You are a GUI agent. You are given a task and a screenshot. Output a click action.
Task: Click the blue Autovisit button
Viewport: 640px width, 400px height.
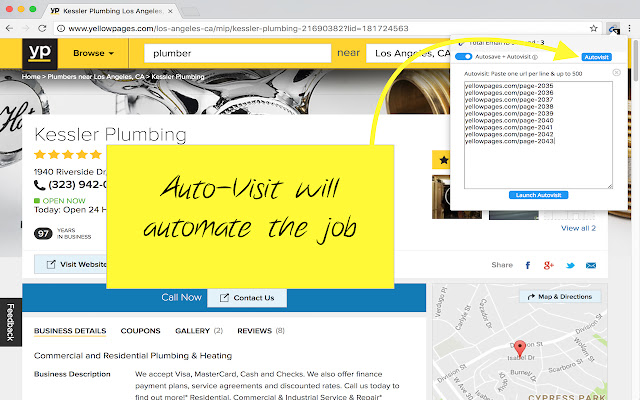click(x=596, y=57)
